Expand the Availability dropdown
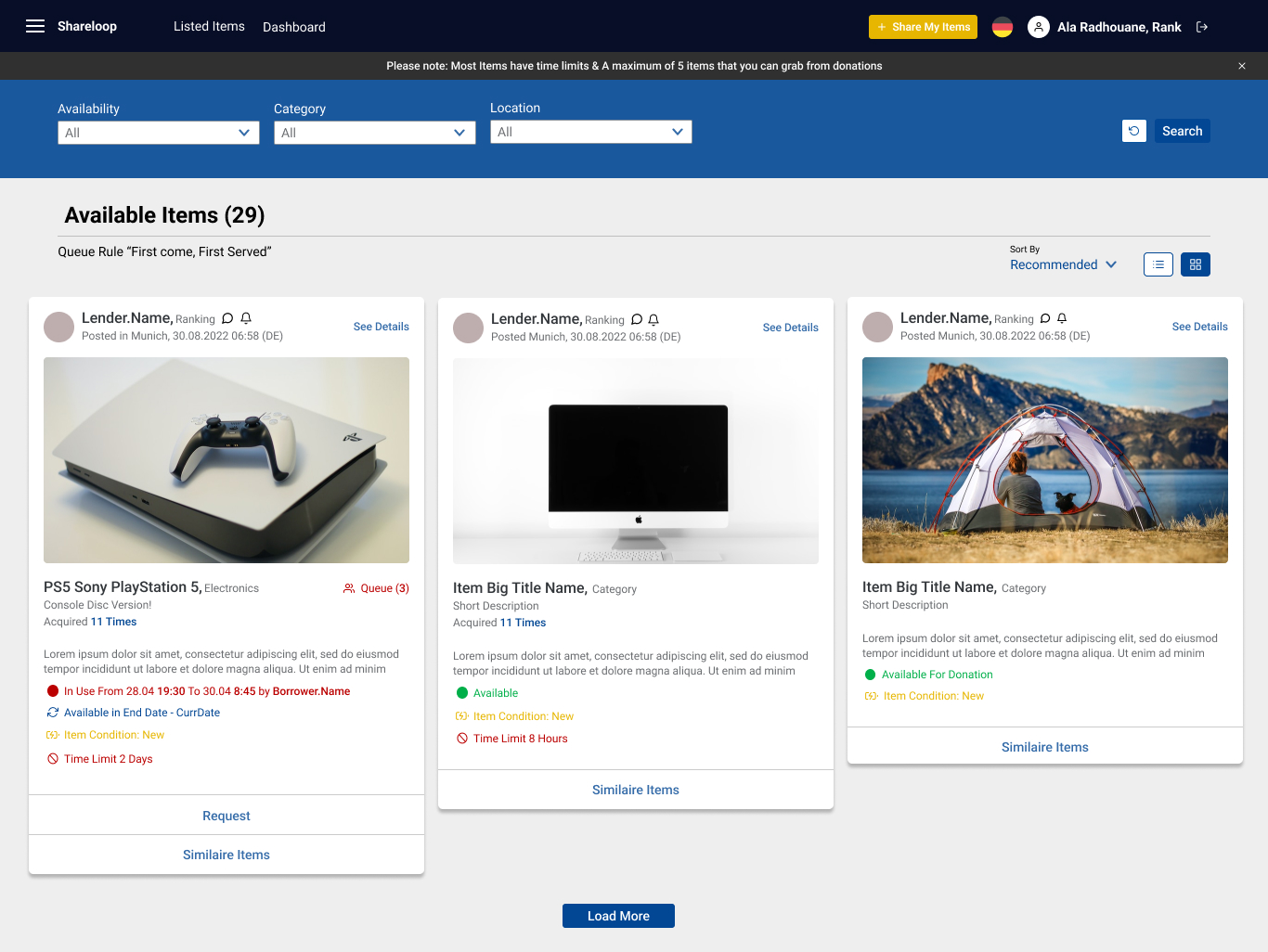This screenshot has width=1268, height=952. [x=159, y=133]
